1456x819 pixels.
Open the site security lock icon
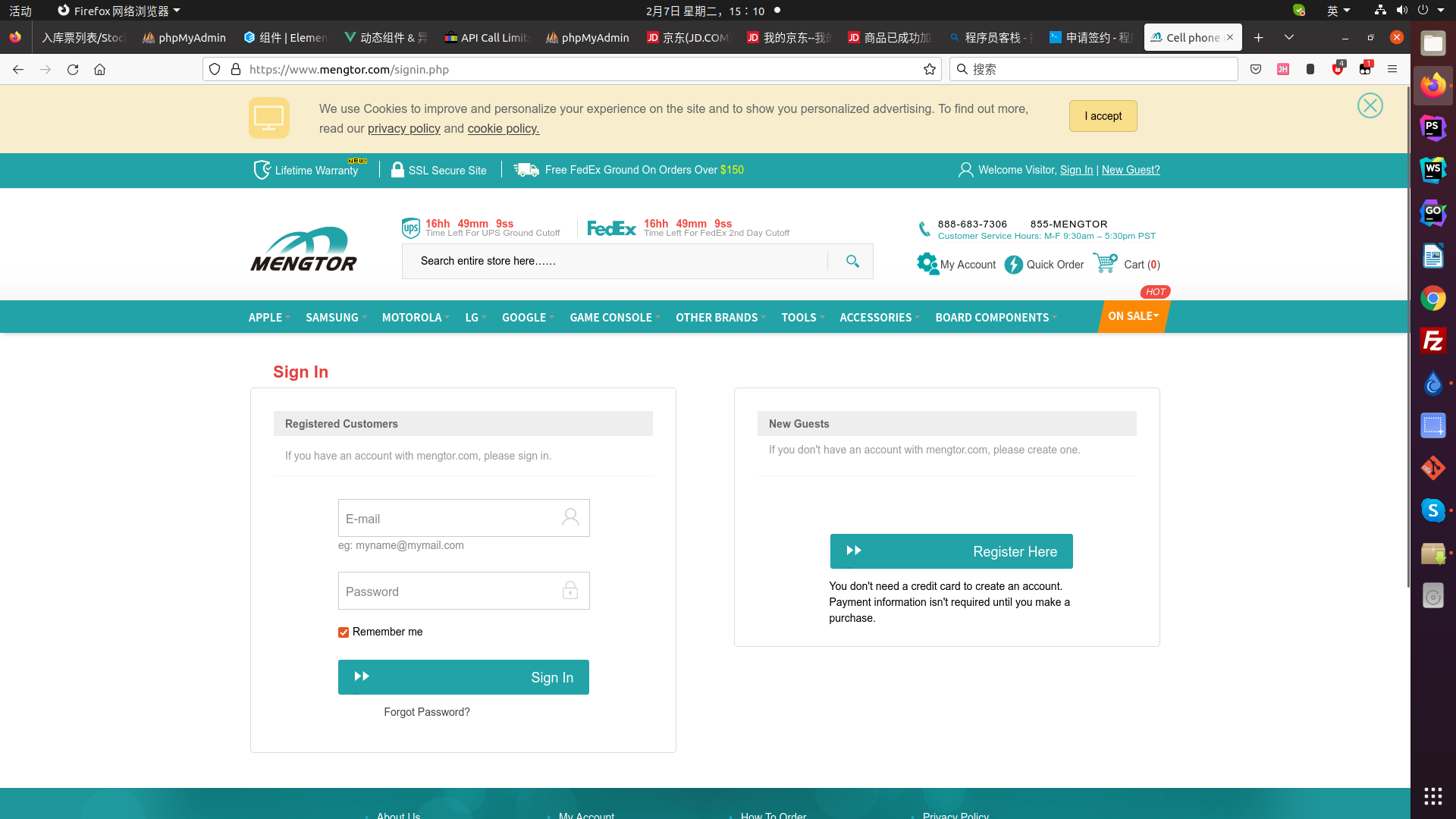coord(236,69)
